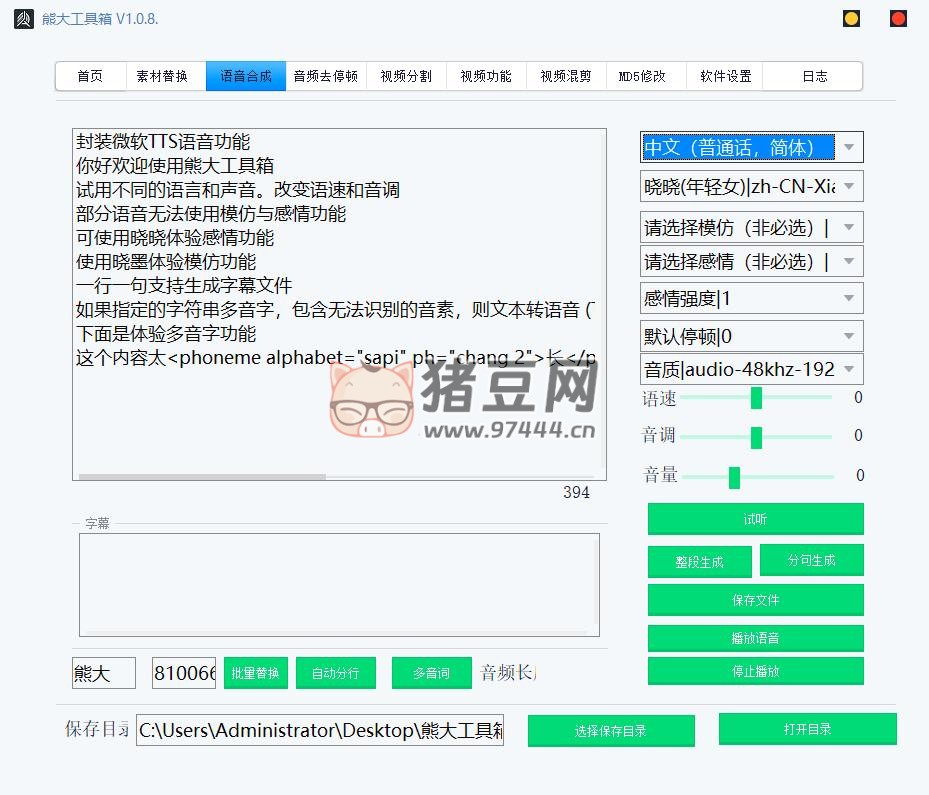Viewport: 929px width, 795px height.
Task: Click the line 下面是体验多音字功能
Action: (166, 334)
